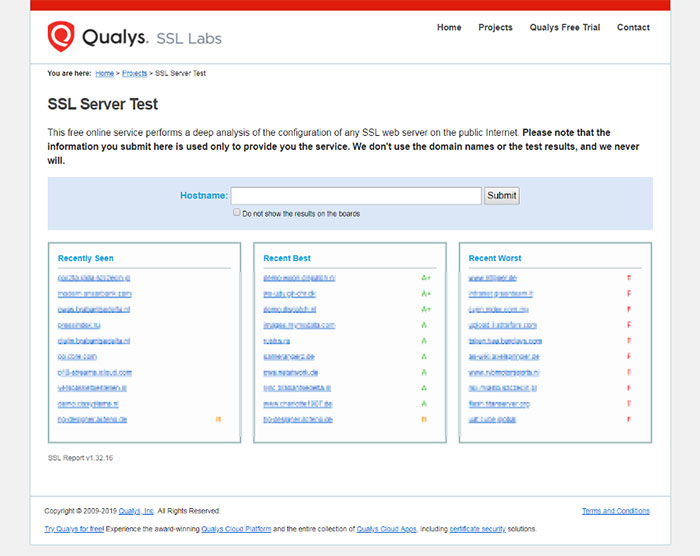Open the Qualys Cloud Apps footer link
Screen dimensions: 700x556
click(x=387, y=529)
